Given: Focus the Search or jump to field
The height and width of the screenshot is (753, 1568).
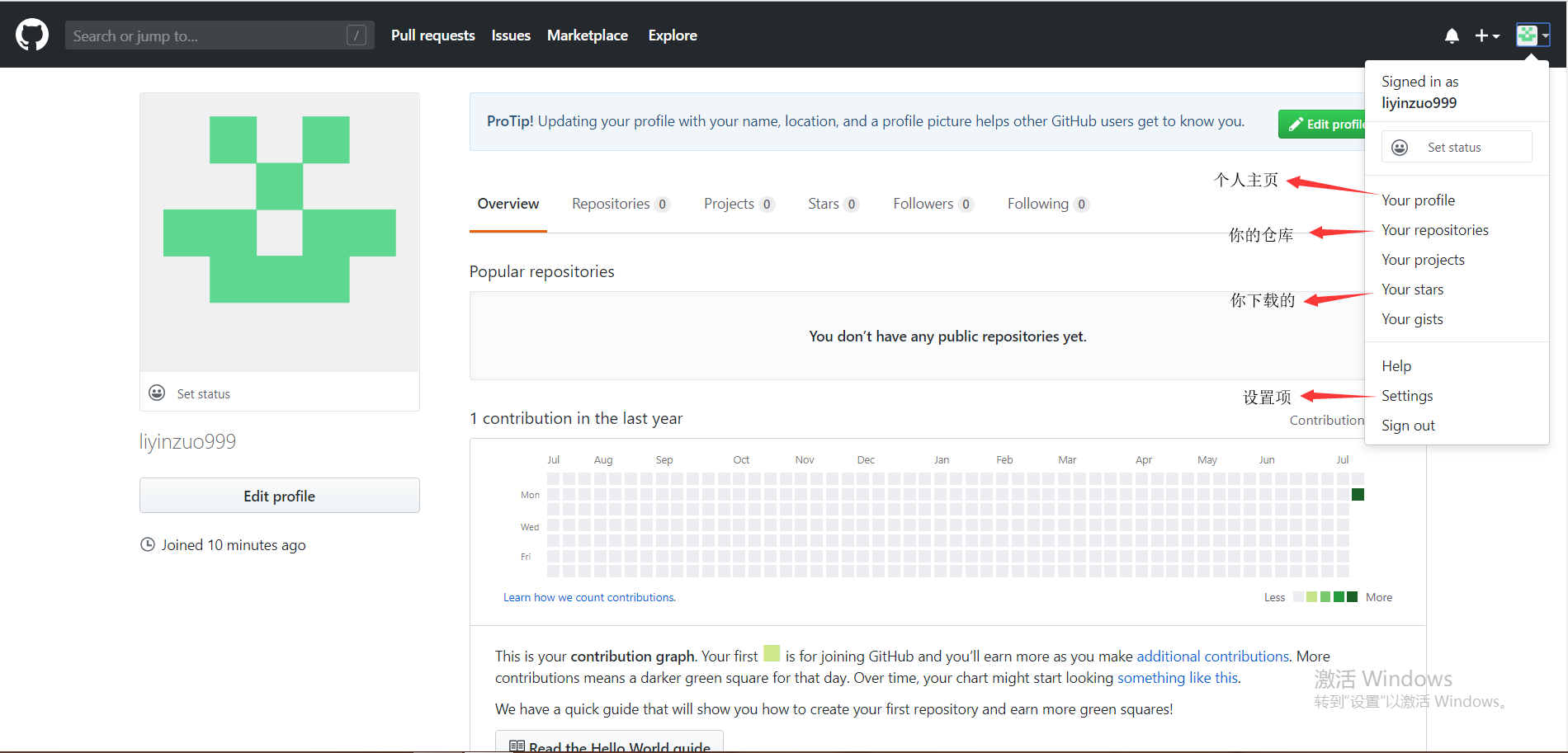Looking at the screenshot, I should click(206, 35).
